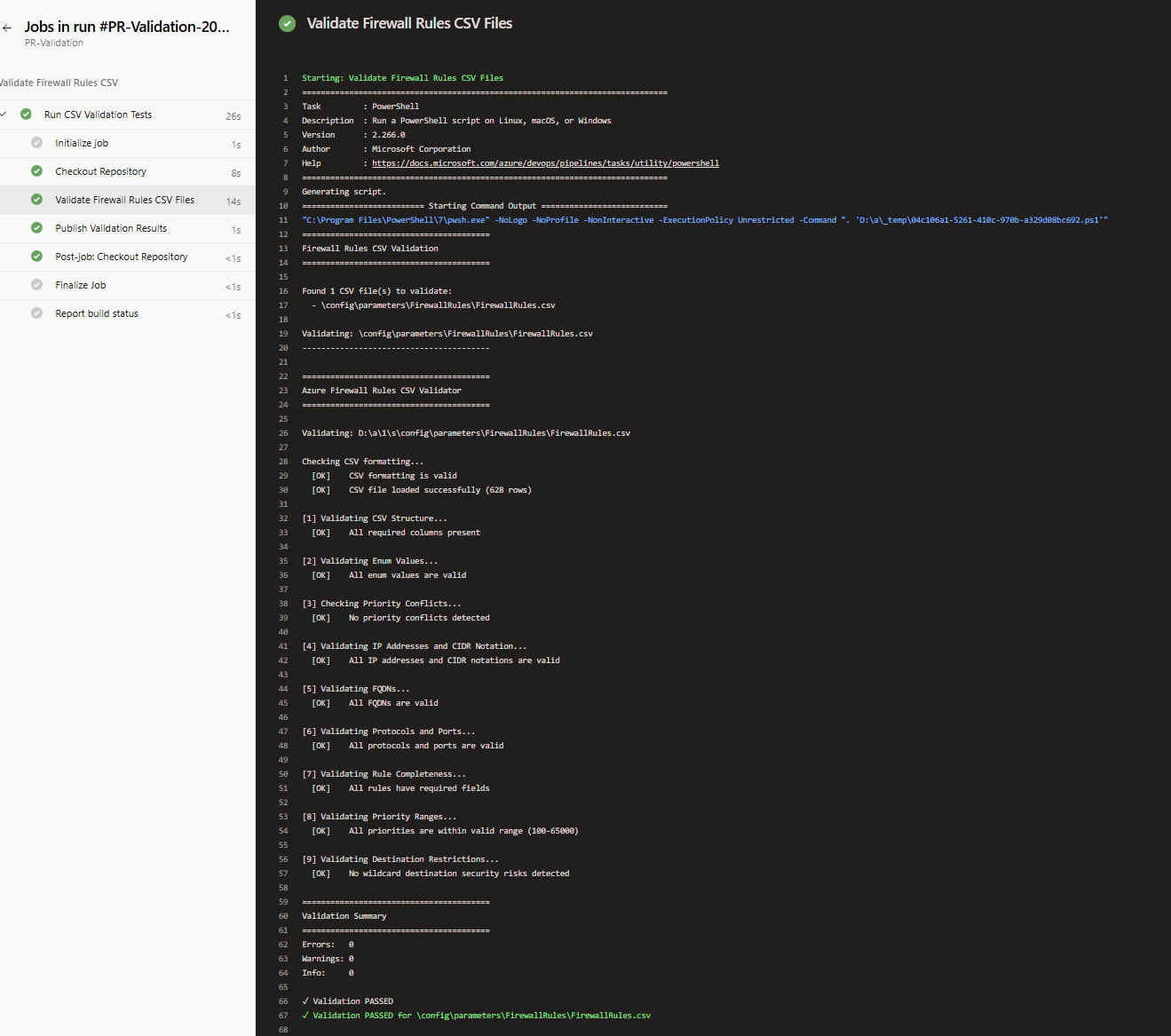Click log line number 62 for Errors

tap(283, 945)
